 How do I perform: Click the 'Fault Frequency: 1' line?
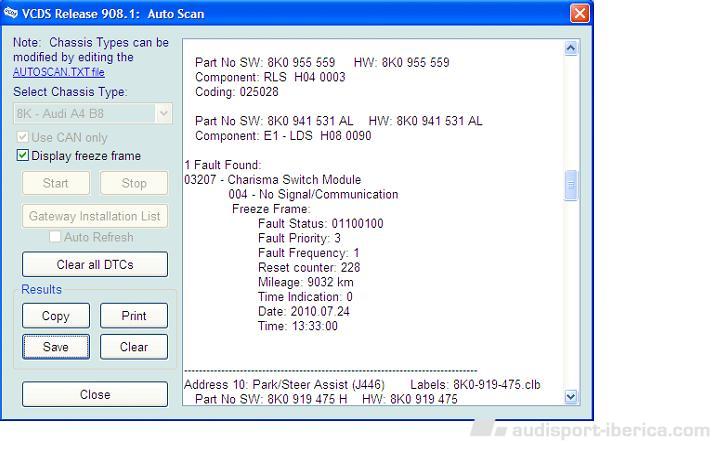309,253
